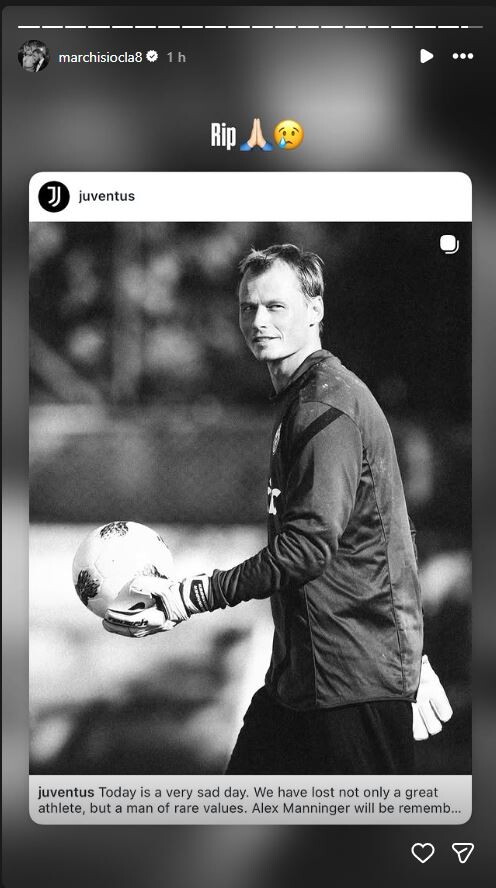Viewport: 496px width, 888px height.
Task: Resume the story with the play button
Action: (x=426, y=56)
